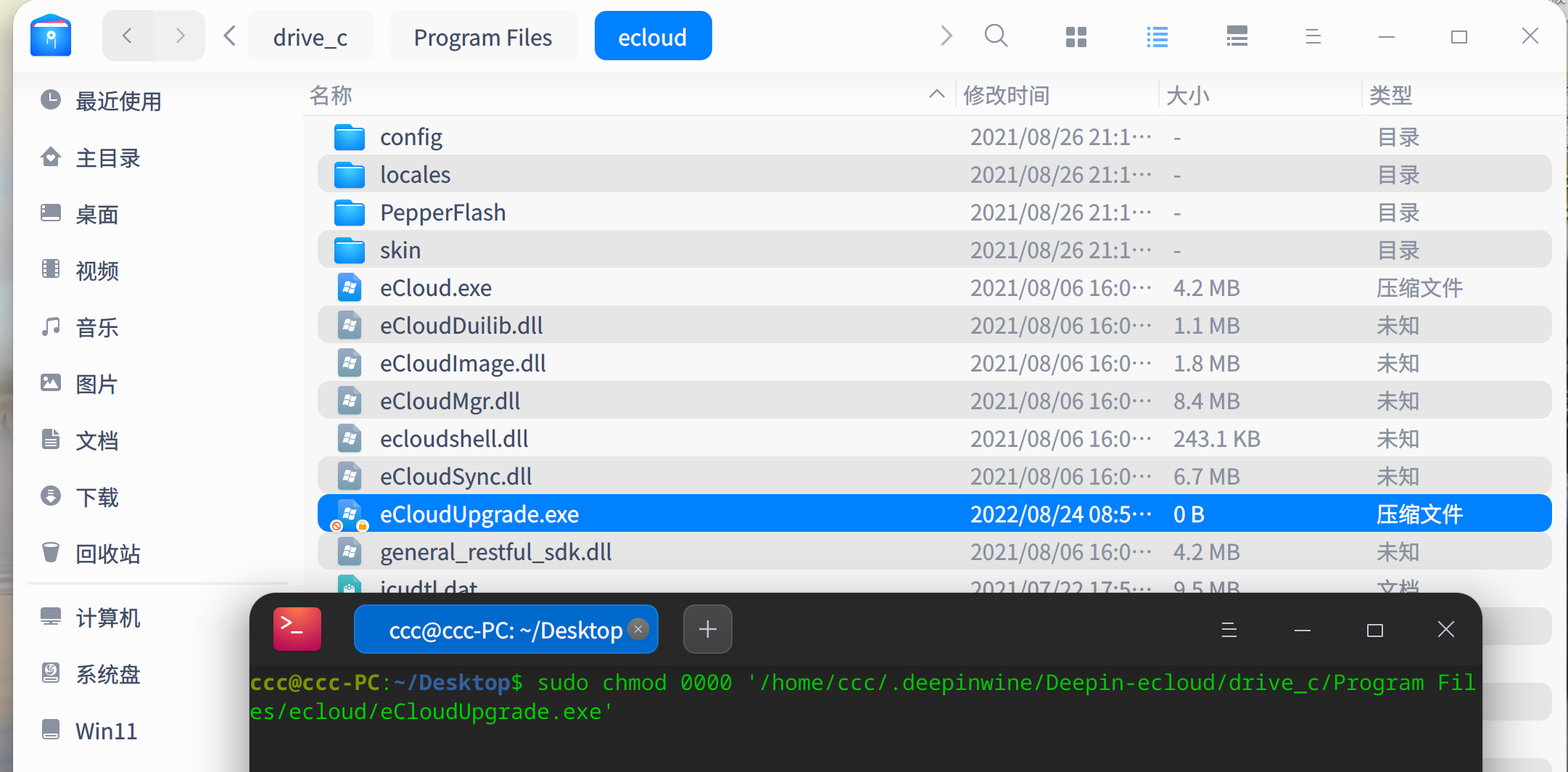Click the general_restful_sdk.dll file icon
Screen dimensions: 1568x772
[x=350, y=552]
